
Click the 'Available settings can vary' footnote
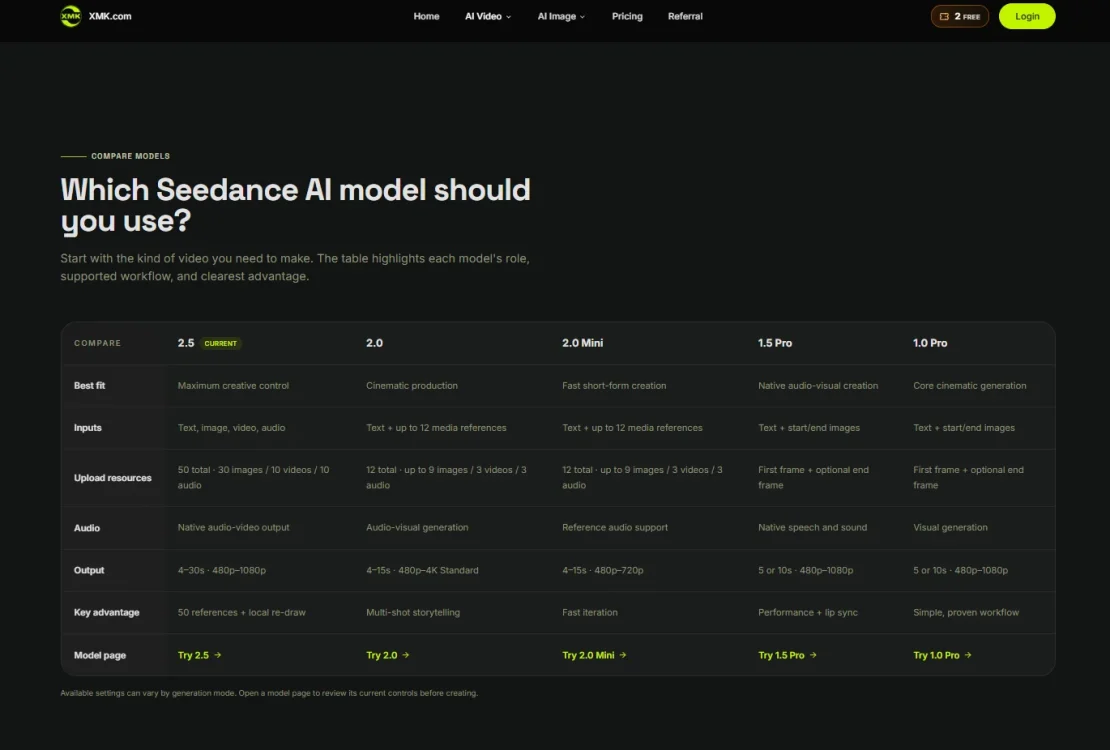pos(269,693)
